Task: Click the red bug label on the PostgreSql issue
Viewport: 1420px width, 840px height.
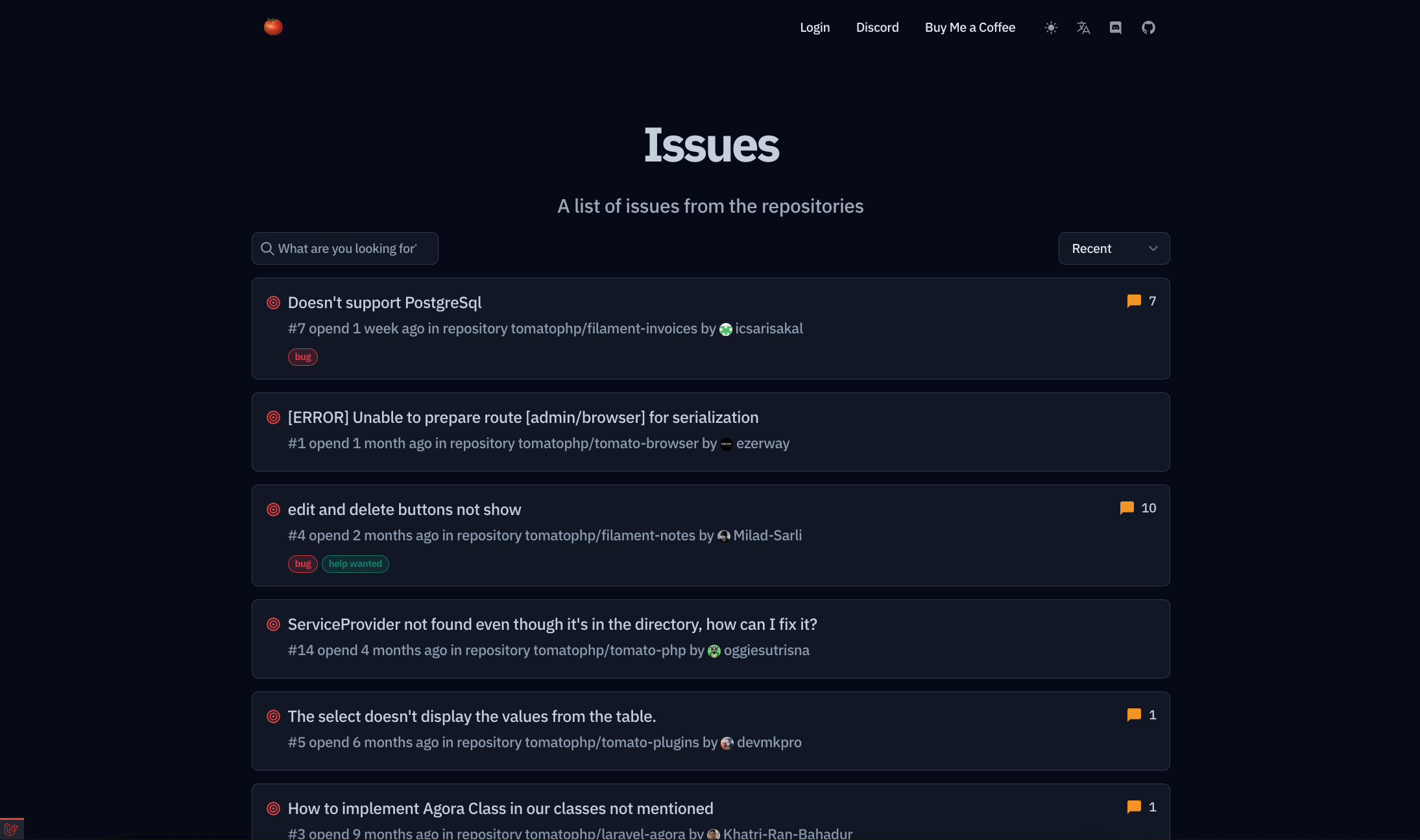Action: (303, 357)
